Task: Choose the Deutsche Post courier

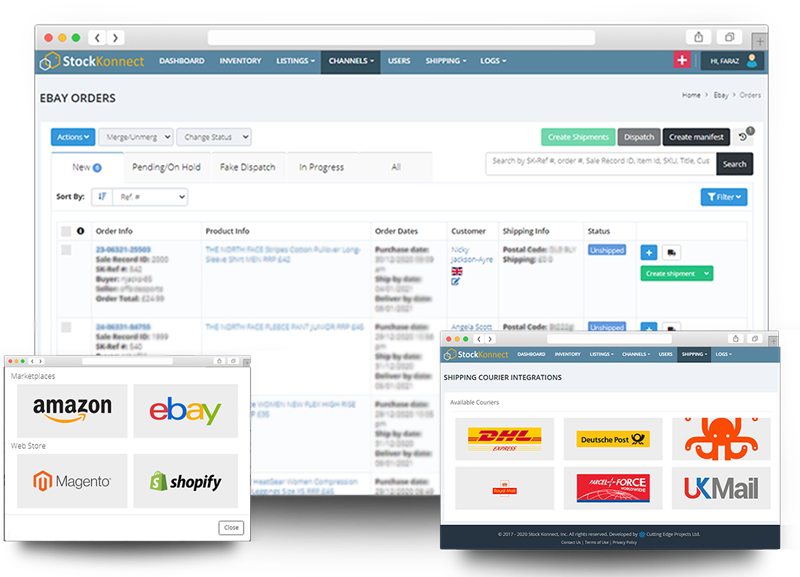Action: click(x=613, y=439)
